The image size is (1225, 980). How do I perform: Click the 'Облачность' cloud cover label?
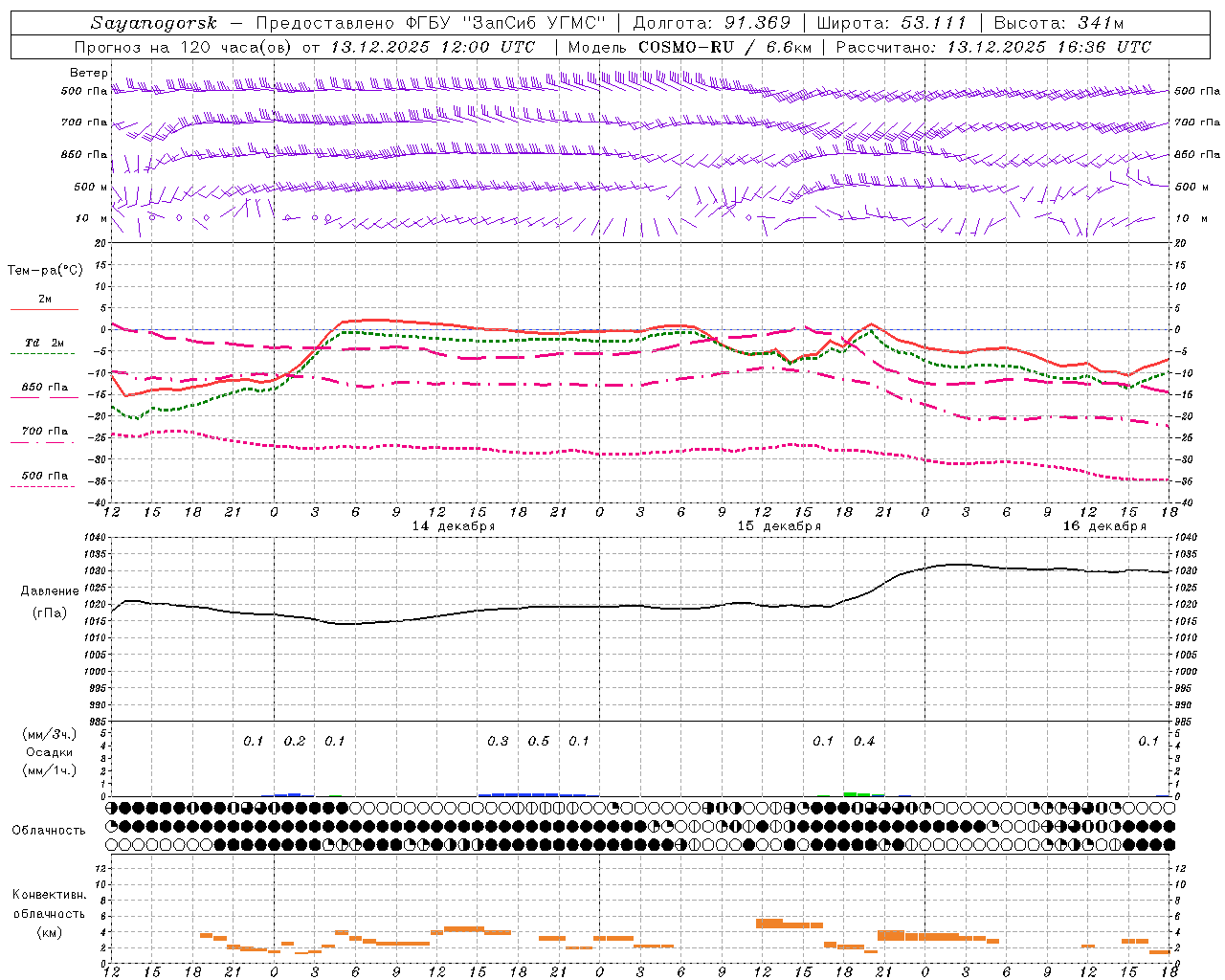(49, 831)
